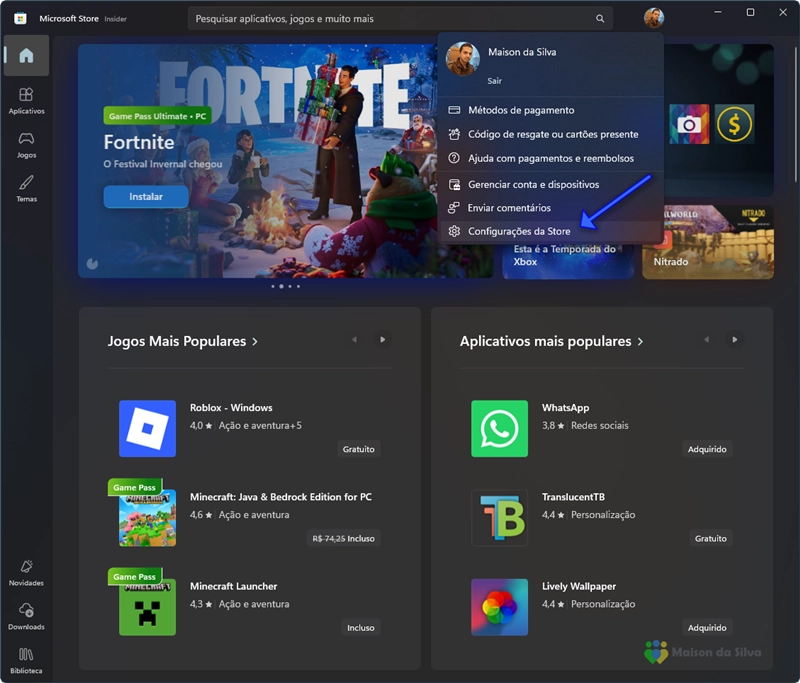Click the search magnifier icon
This screenshot has height=683, width=800.
(x=600, y=19)
